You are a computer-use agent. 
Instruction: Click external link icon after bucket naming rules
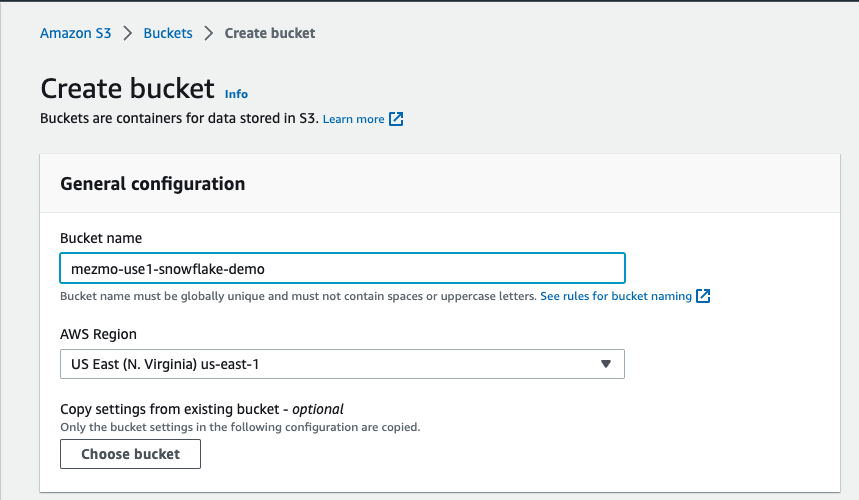(x=703, y=296)
